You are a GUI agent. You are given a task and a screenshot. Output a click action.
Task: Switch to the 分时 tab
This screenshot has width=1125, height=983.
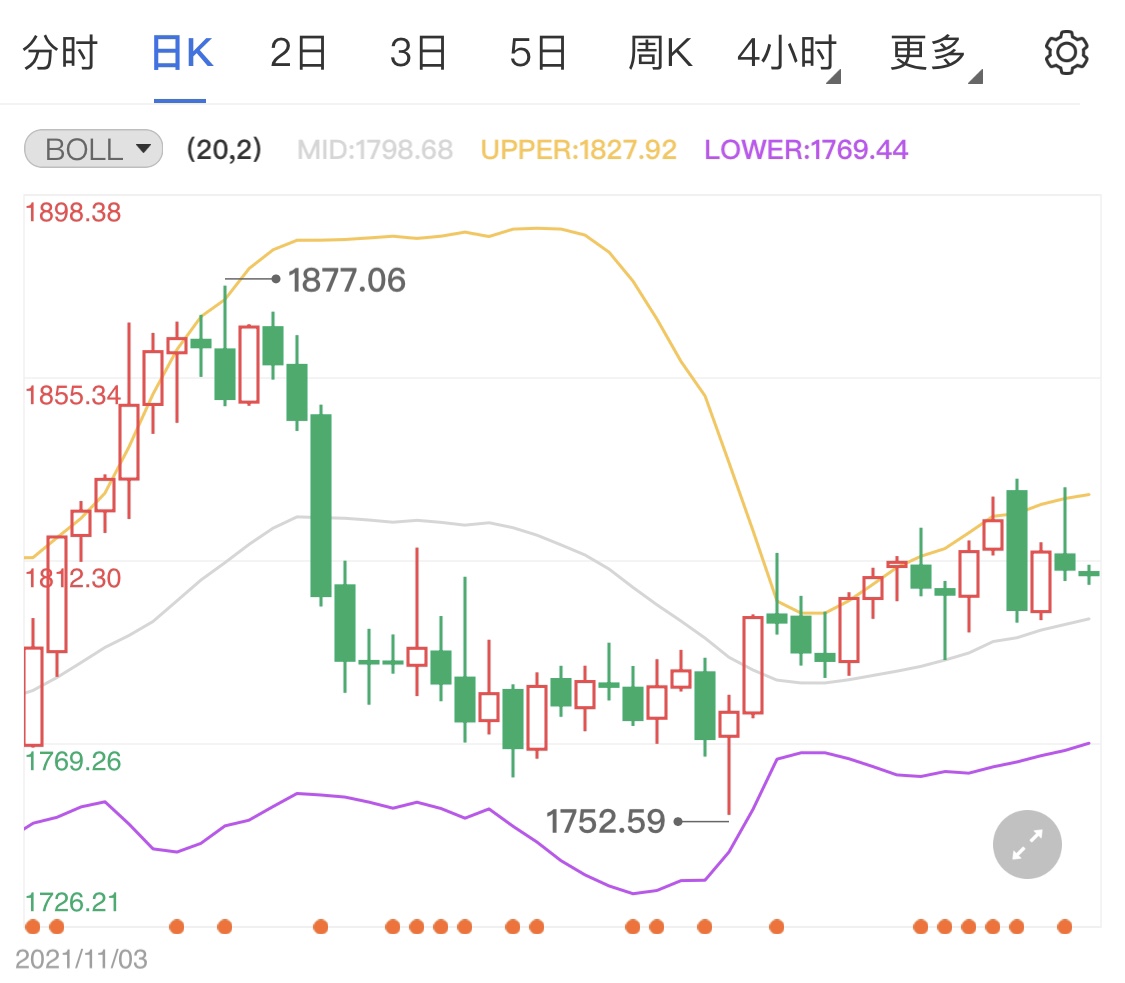coord(60,53)
